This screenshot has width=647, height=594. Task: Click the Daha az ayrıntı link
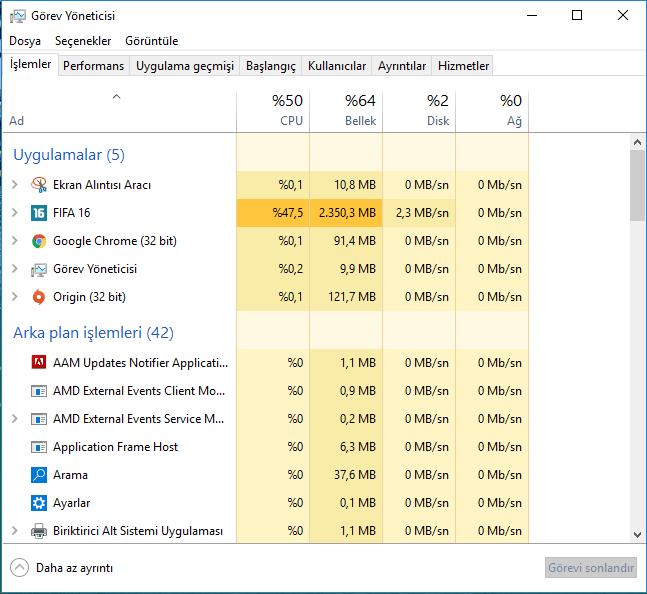[74, 568]
